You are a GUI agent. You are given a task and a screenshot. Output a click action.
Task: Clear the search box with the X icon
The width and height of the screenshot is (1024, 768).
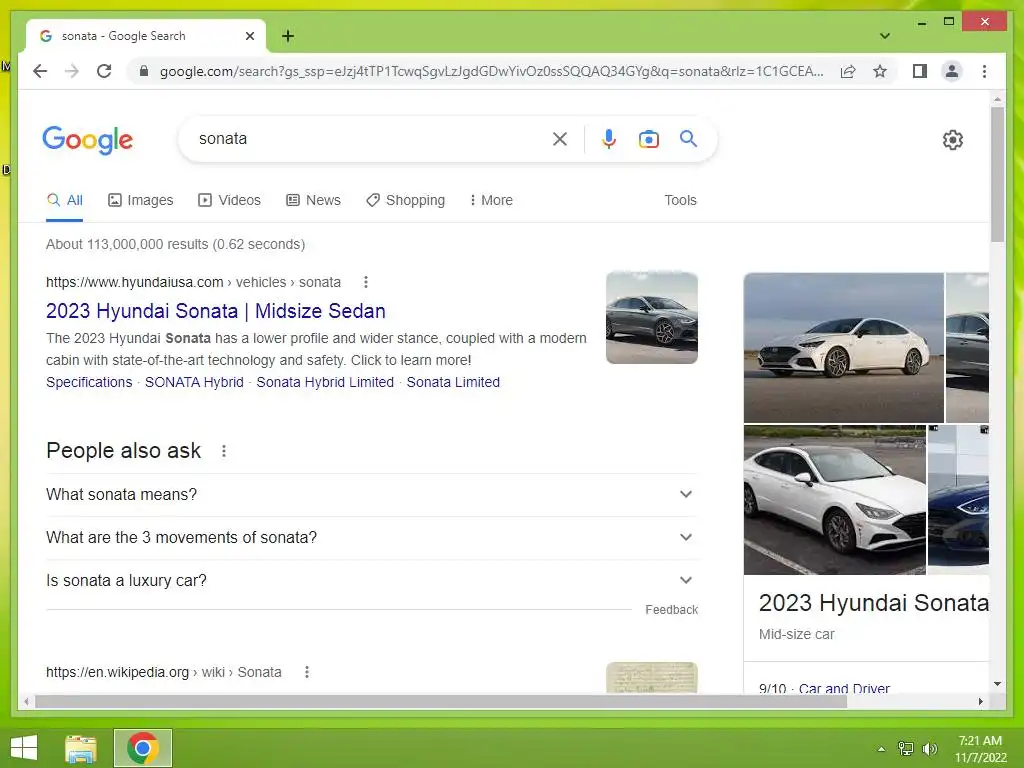560,138
